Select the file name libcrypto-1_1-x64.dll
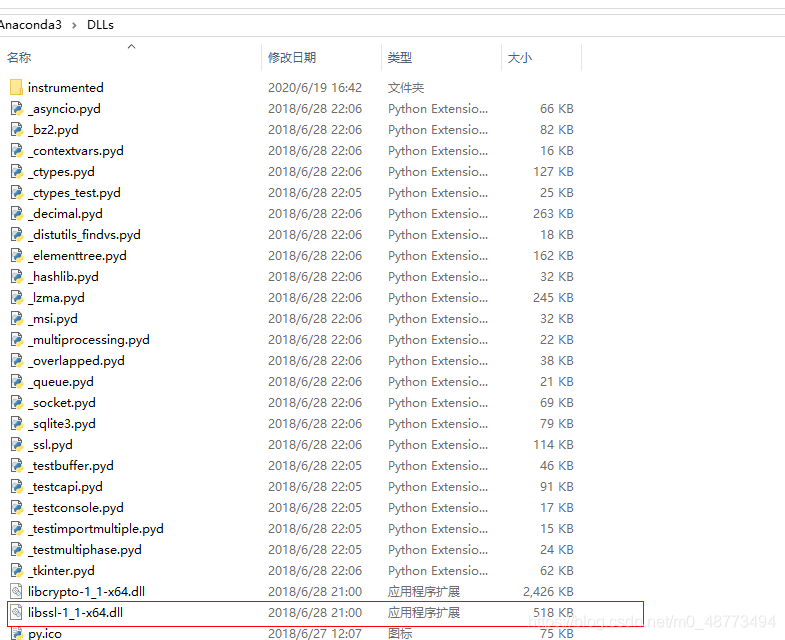 [x=87, y=592]
